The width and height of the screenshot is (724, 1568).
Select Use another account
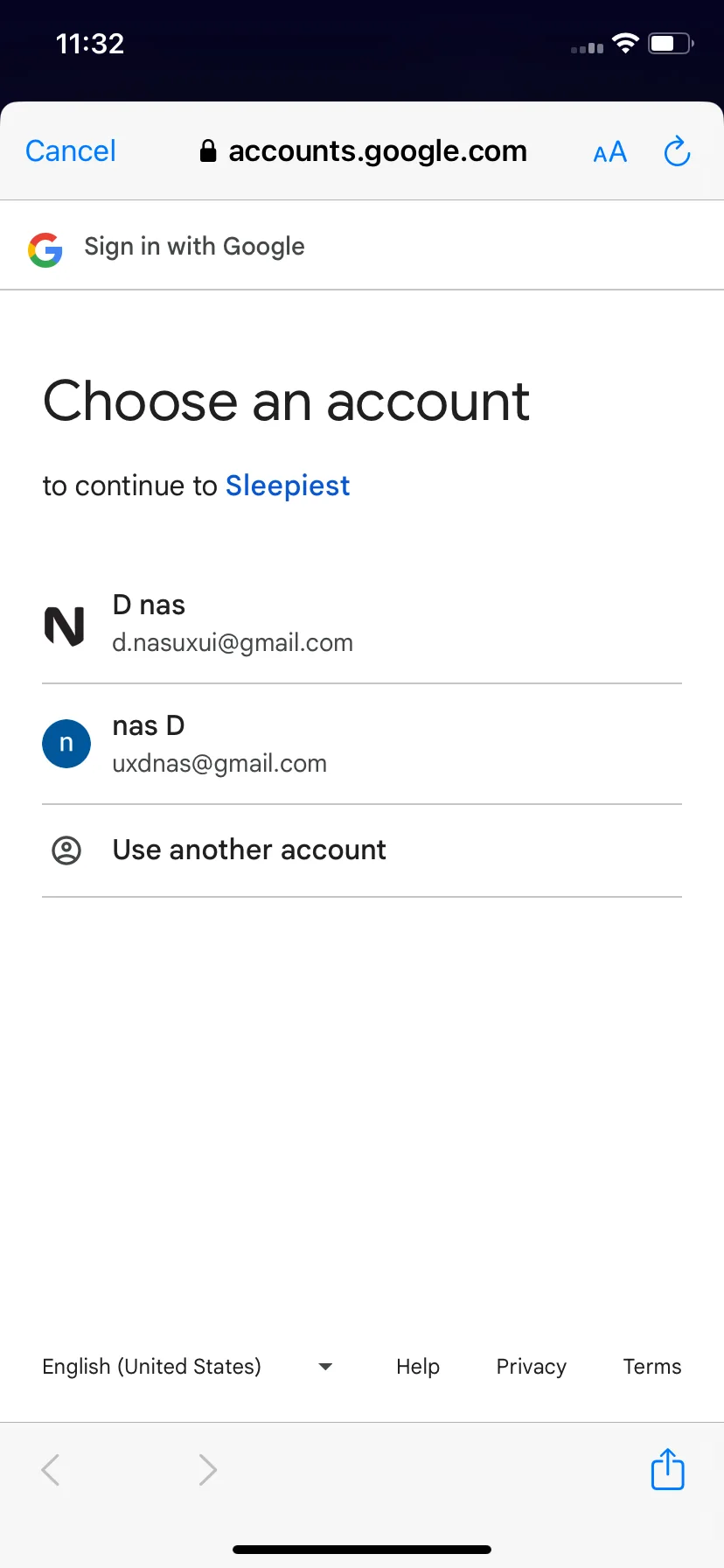click(x=362, y=850)
